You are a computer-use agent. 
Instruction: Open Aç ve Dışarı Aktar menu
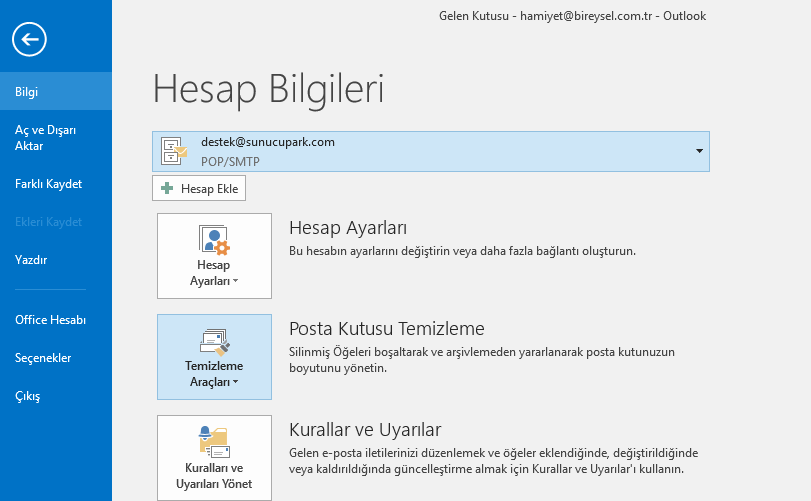[56, 138]
